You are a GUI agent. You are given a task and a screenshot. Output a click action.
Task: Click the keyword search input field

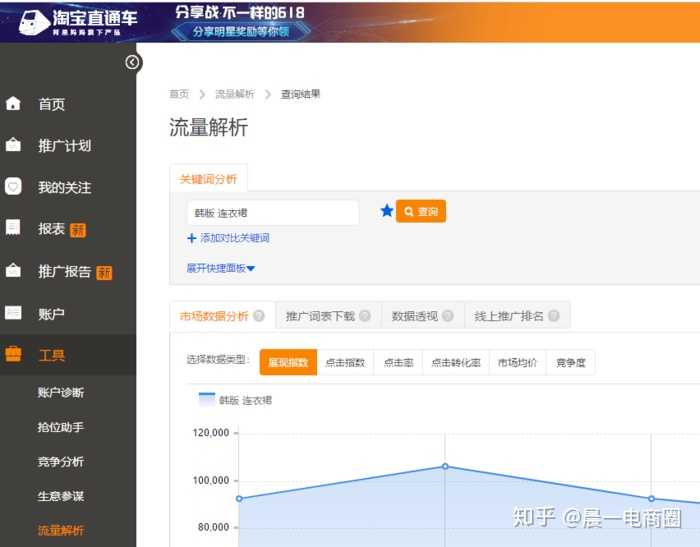pyautogui.click(x=272, y=213)
